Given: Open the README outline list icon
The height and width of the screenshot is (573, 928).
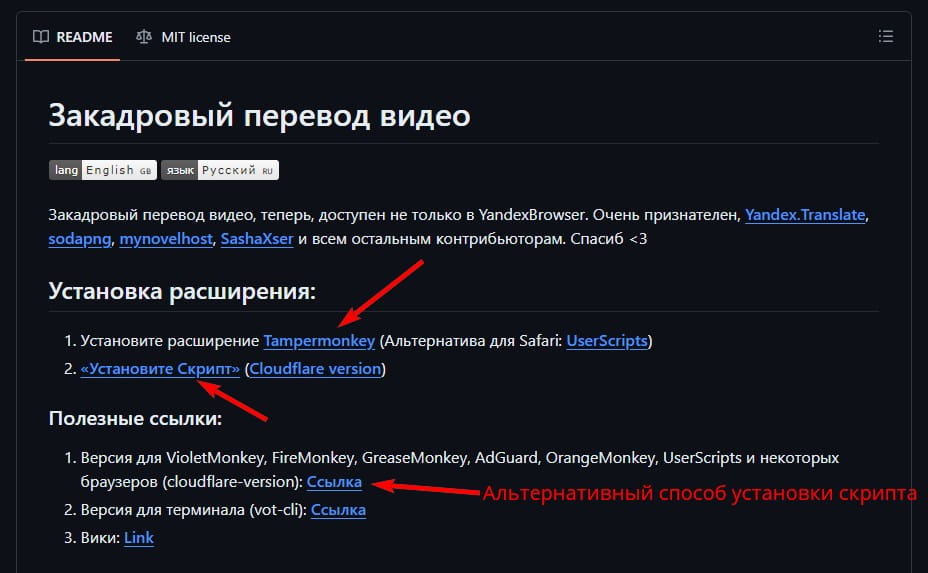Looking at the screenshot, I should point(885,36).
